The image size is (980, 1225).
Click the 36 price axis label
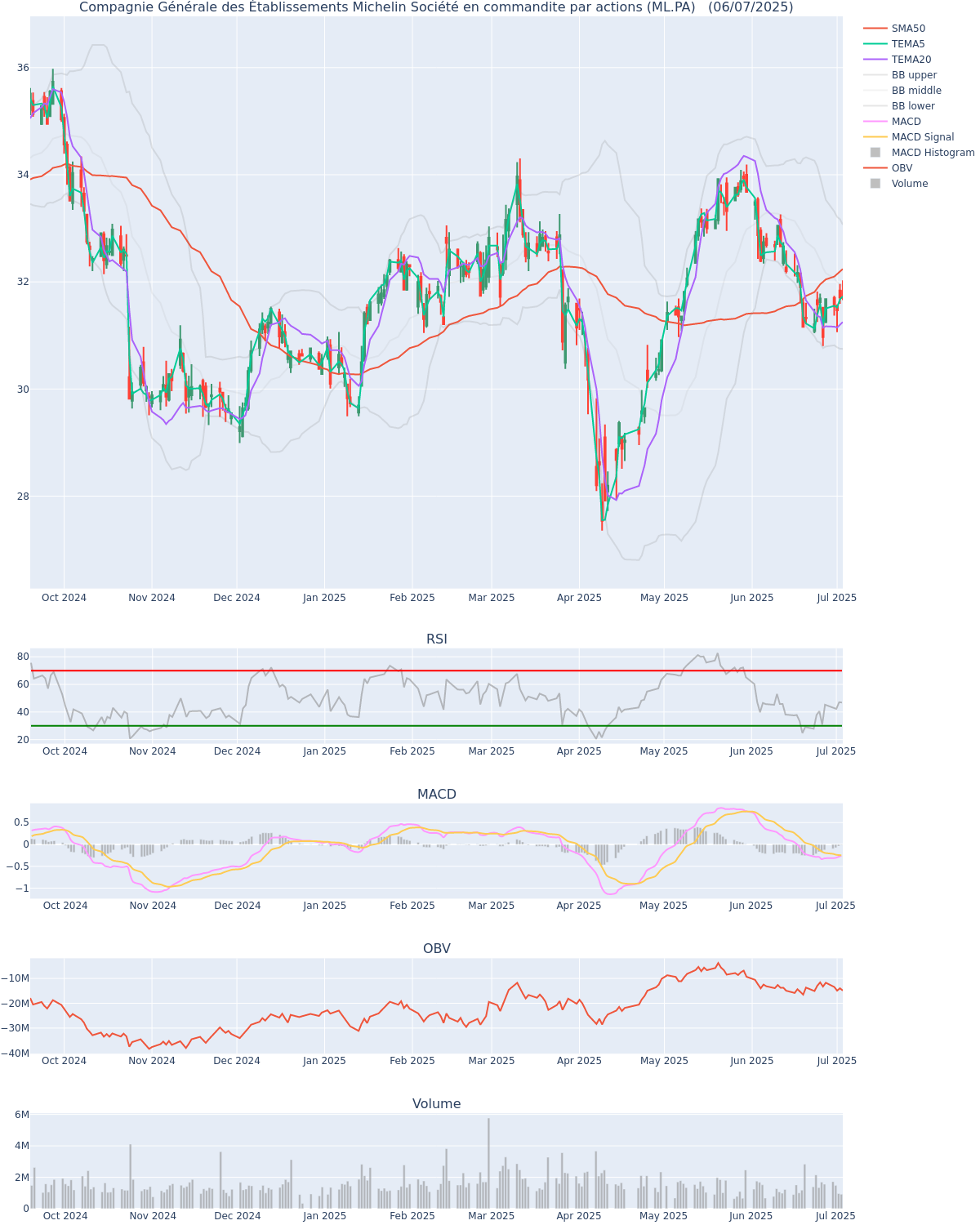(x=22, y=68)
